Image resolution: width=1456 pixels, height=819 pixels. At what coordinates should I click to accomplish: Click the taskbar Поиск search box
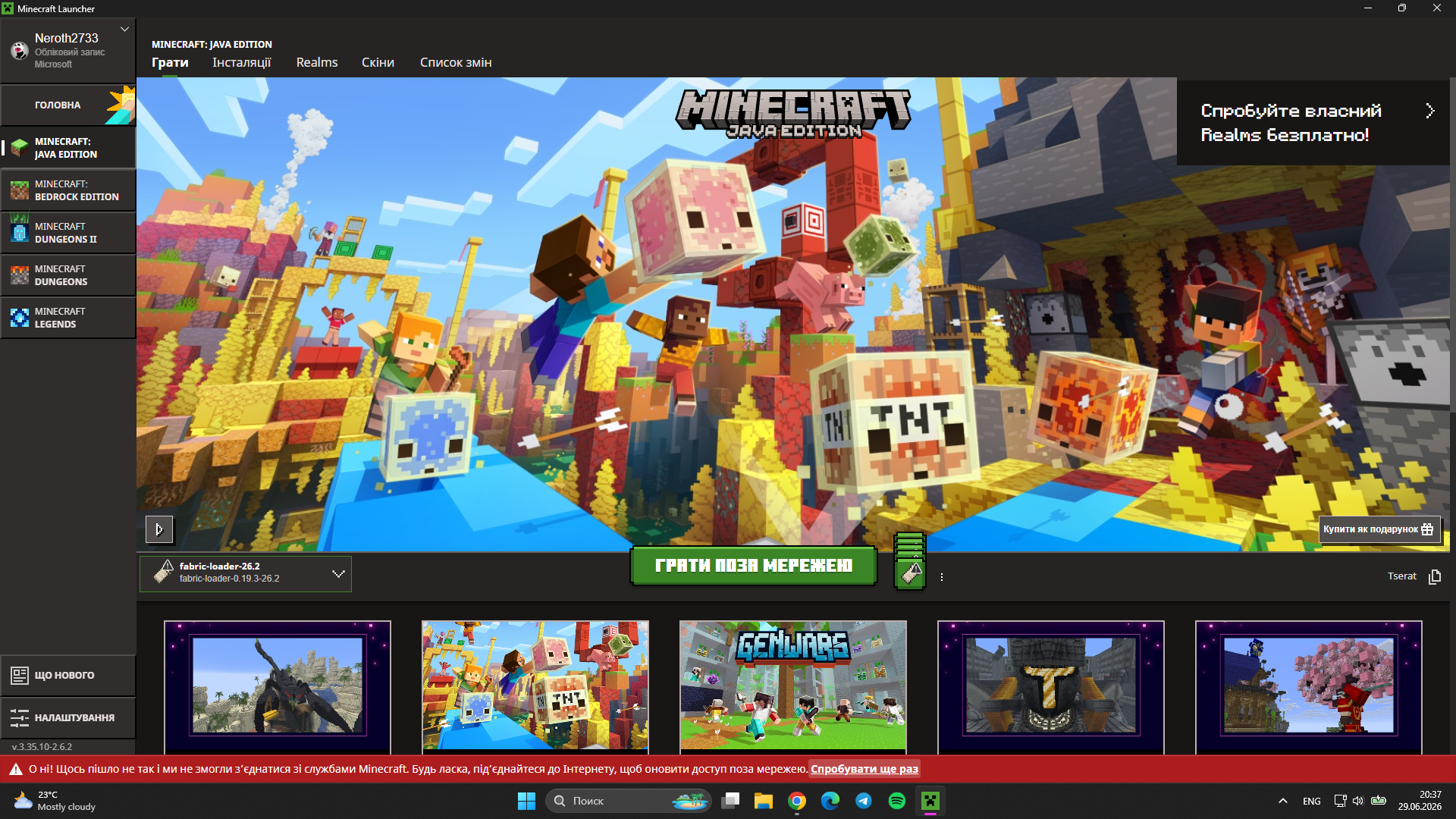click(x=628, y=801)
